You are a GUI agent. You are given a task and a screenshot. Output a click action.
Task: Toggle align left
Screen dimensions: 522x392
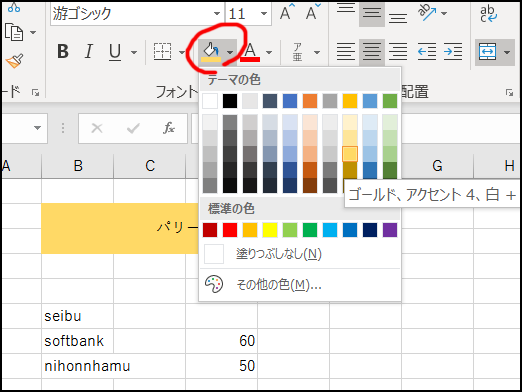coord(346,52)
